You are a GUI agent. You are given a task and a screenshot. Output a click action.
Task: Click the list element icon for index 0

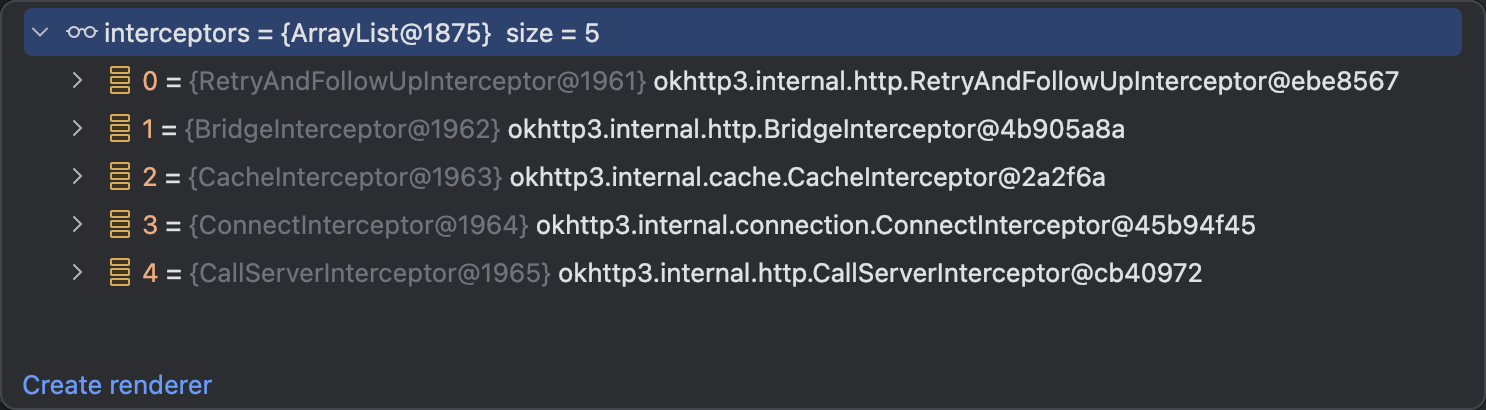click(x=120, y=81)
